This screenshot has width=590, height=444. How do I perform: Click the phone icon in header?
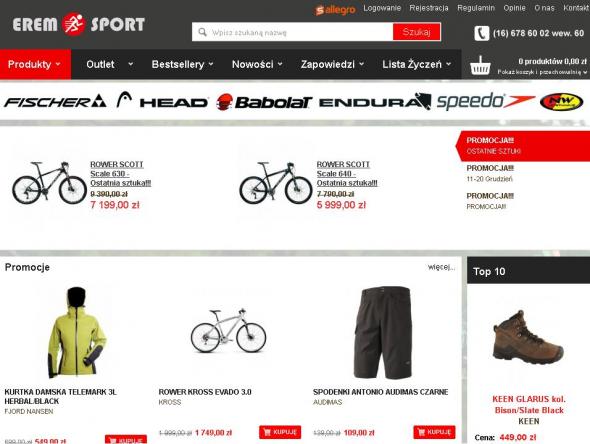coord(482,33)
